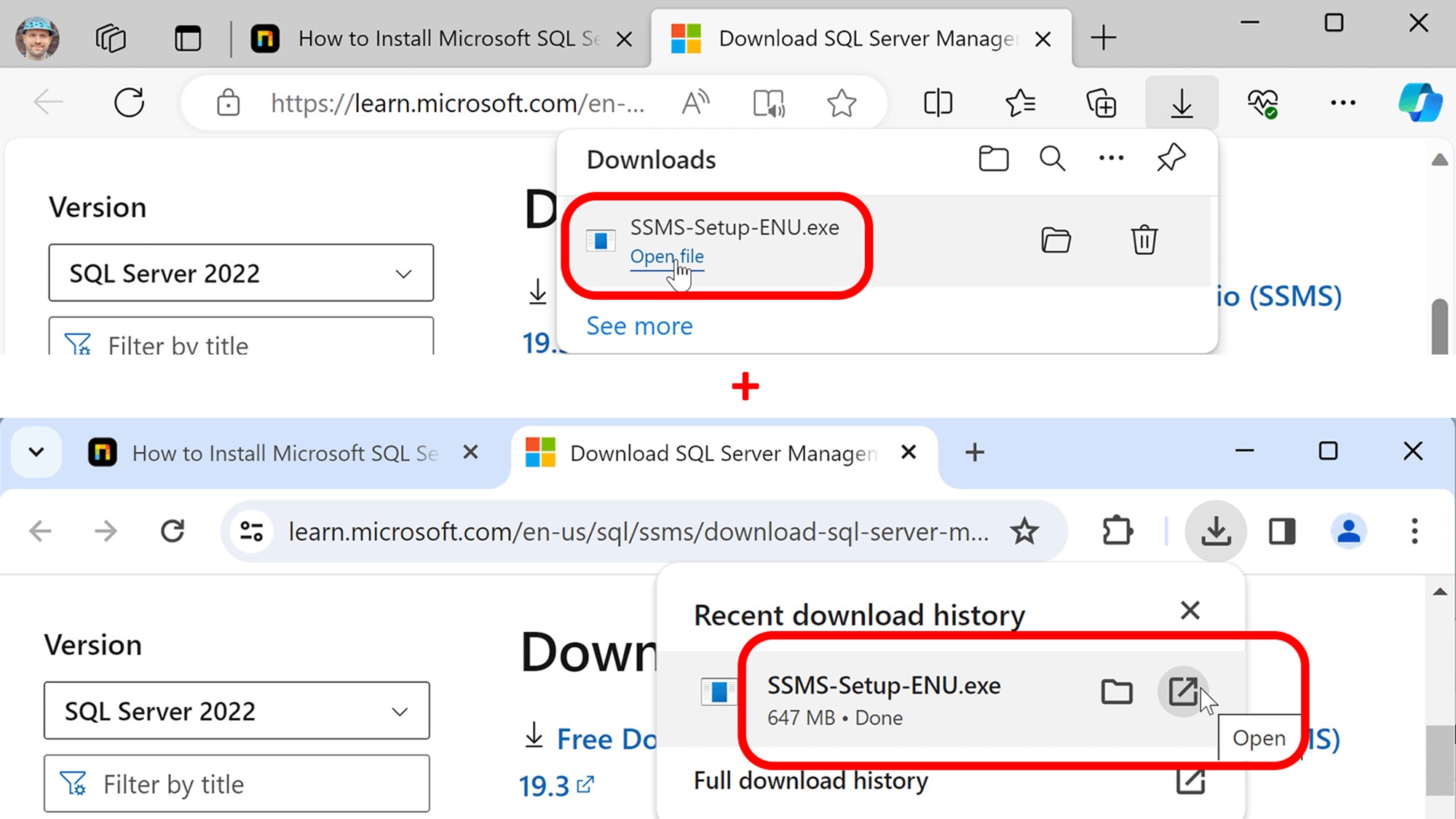Close How to Install tab in Chrome
Viewport: 1456px width, 819px height.
(471, 452)
